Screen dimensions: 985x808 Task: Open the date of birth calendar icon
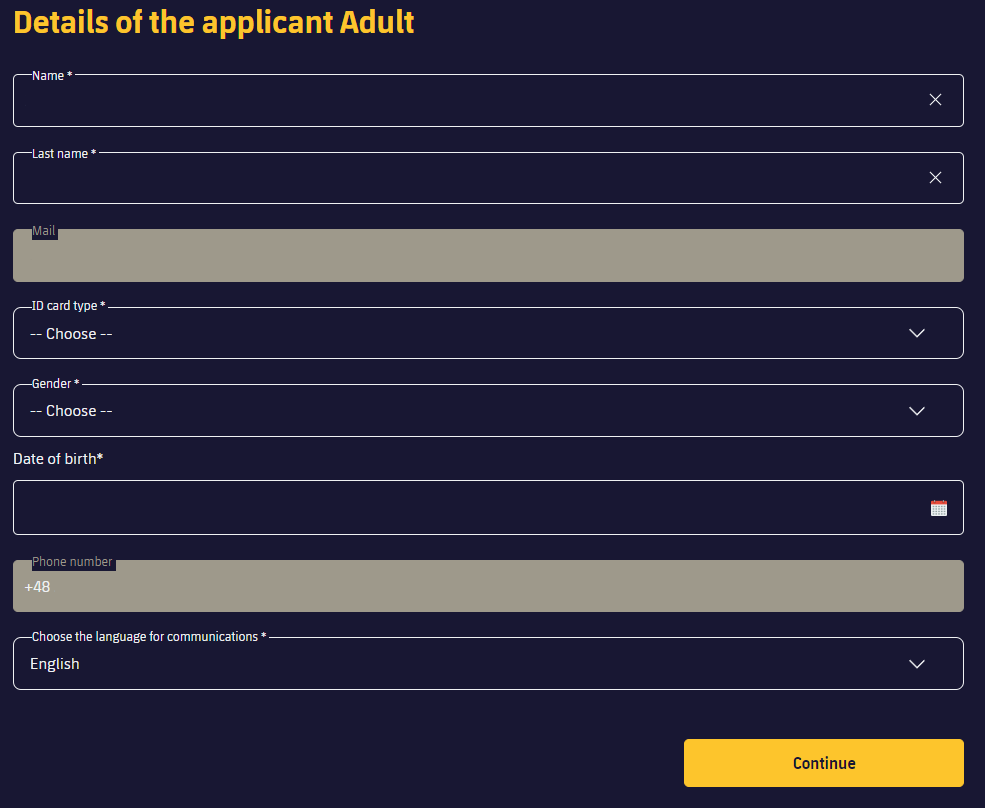pyautogui.click(x=939, y=508)
